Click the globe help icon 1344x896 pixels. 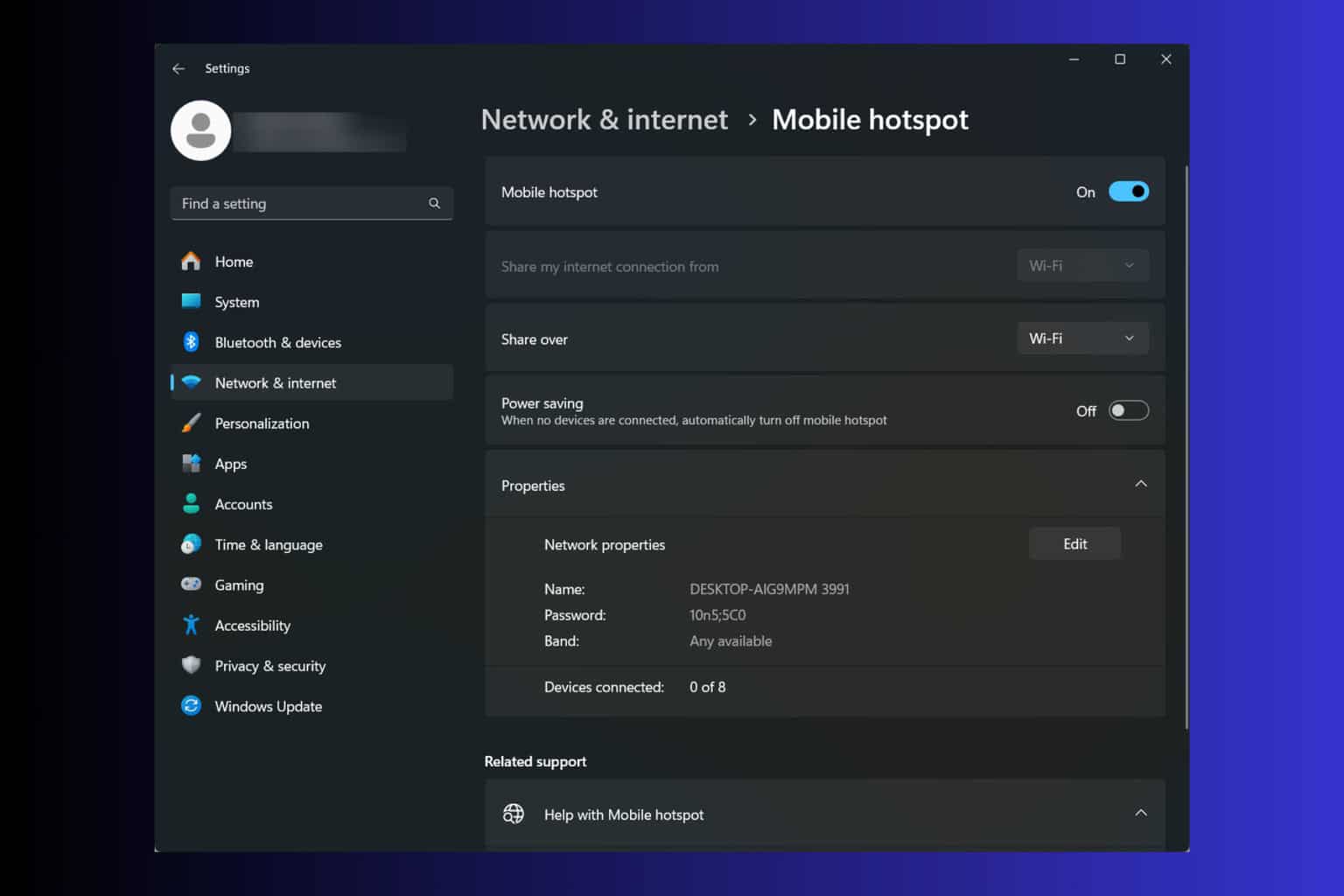pyautogui.click(x=514, y=814)
